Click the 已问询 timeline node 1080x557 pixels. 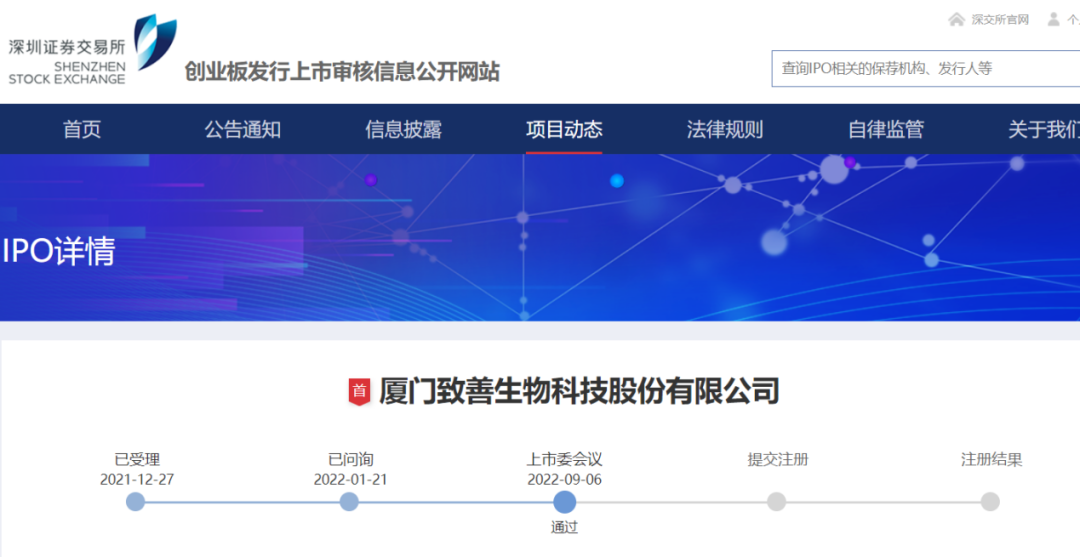click(x=349, y=502)
